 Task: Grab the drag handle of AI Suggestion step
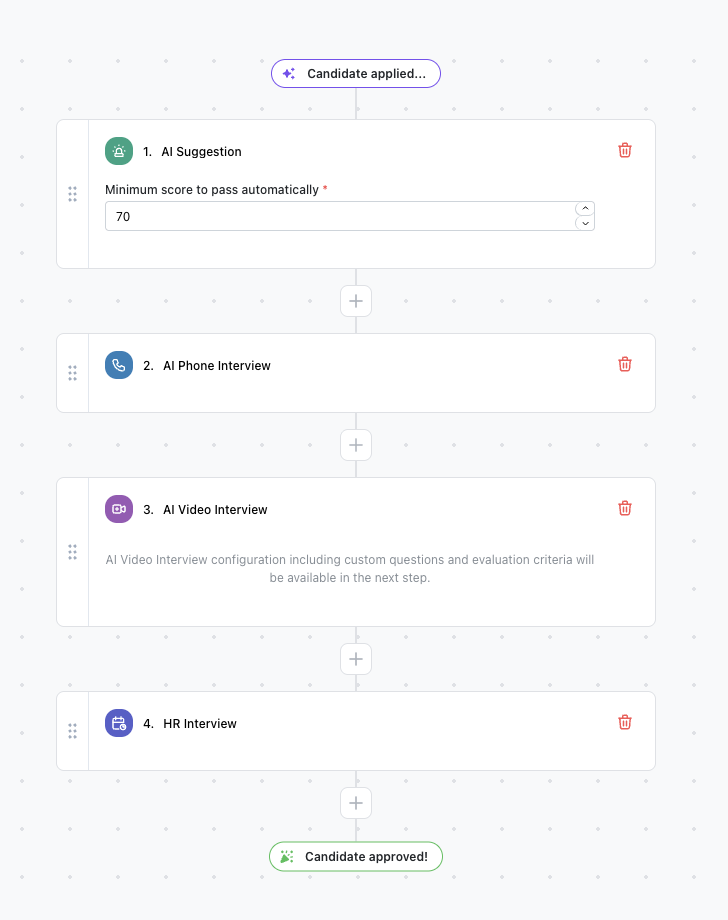click(72, 194)
